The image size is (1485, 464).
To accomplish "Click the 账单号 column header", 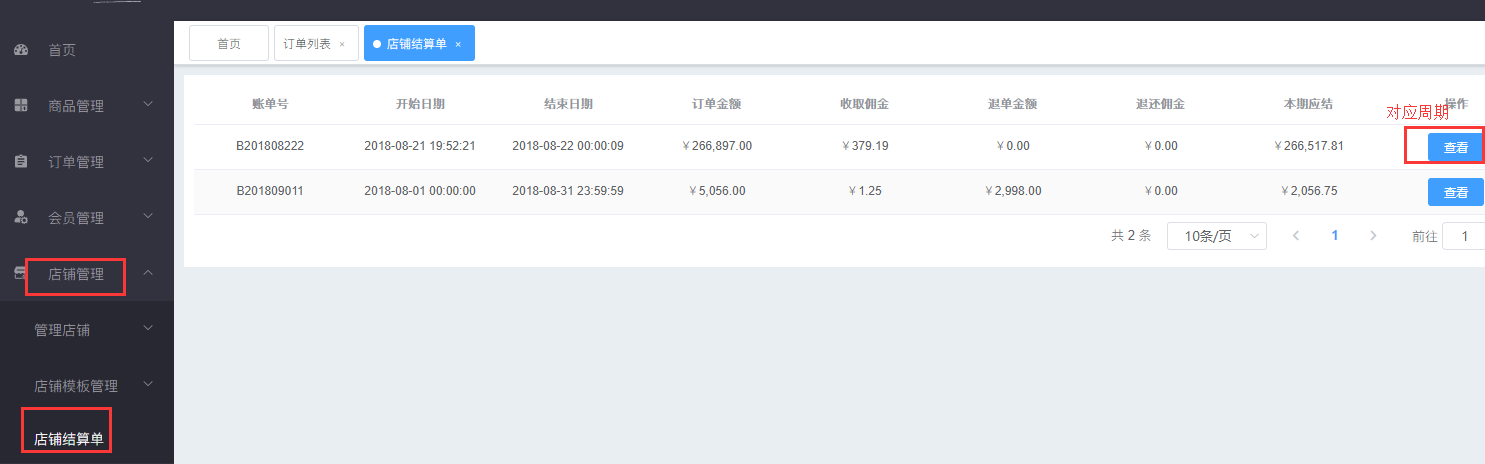I will coord(270,104).
